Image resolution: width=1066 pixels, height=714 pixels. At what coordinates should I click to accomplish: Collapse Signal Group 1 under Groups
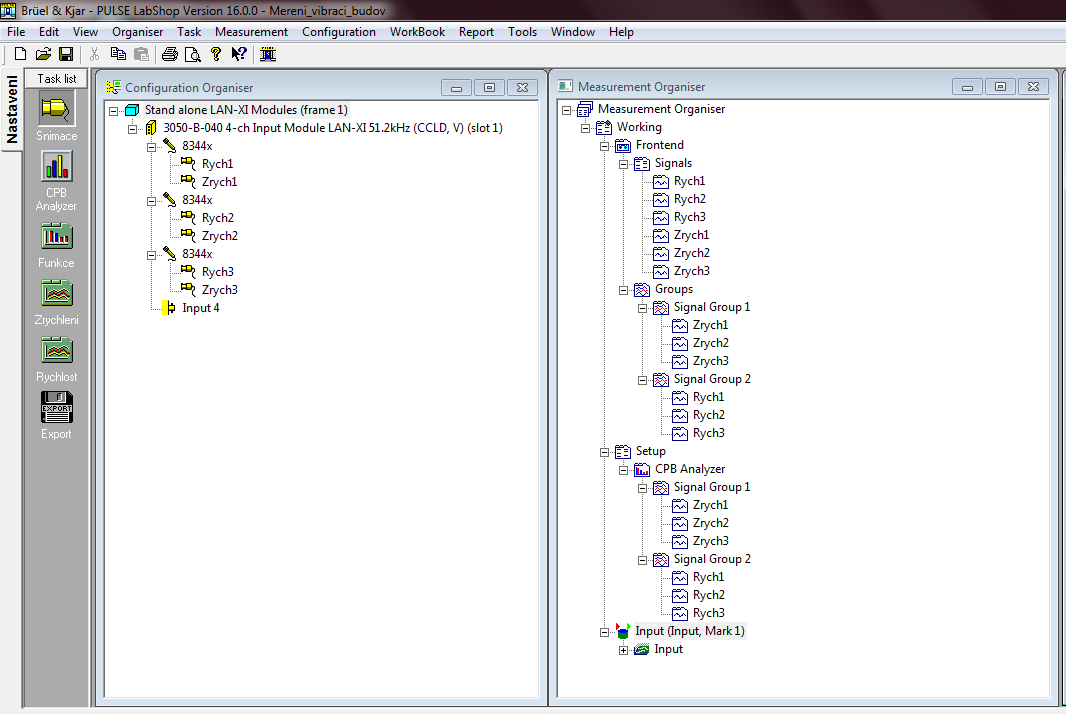(642, 308)
